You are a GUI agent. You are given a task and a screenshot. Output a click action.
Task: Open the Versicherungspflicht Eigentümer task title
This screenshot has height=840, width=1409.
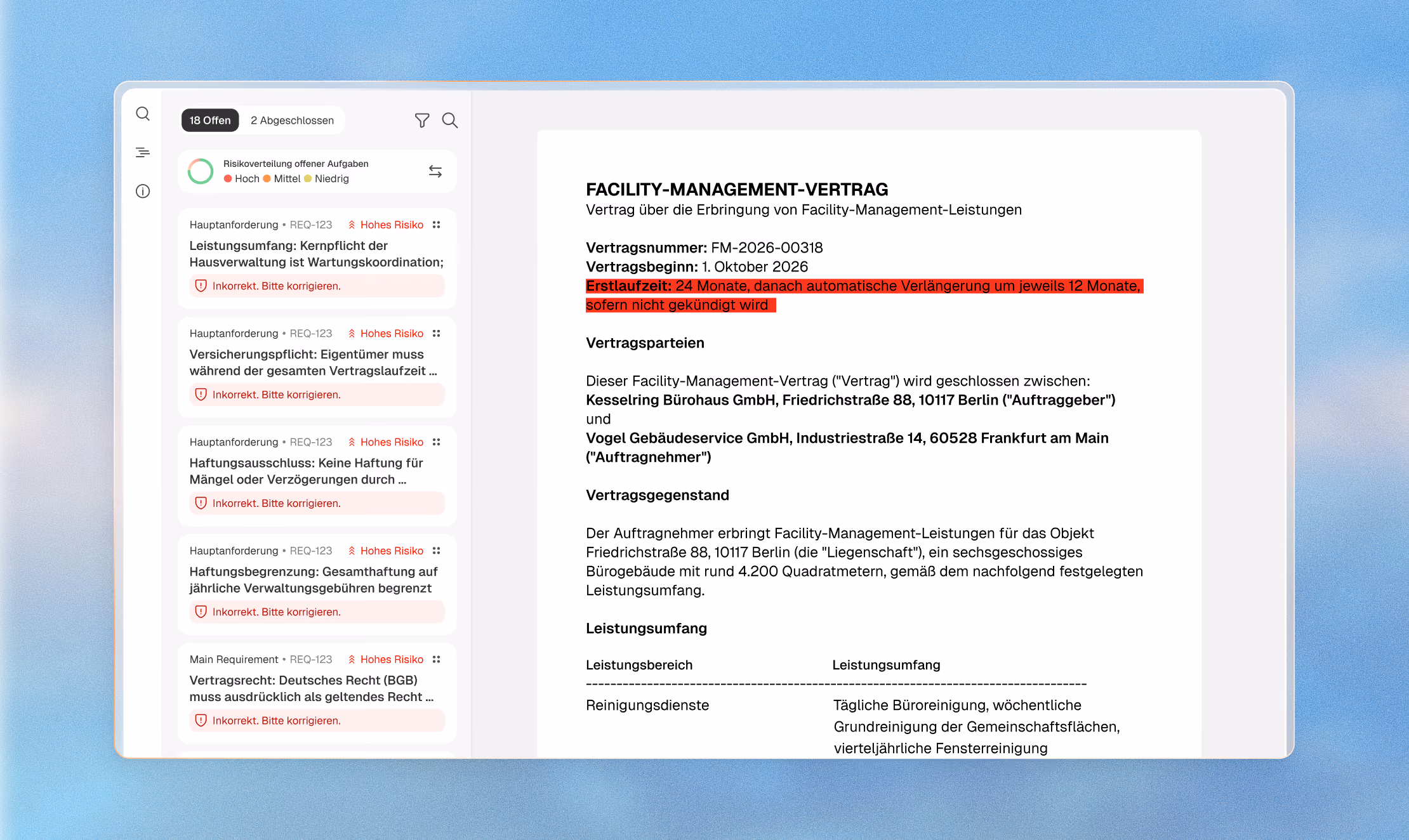pyautogui.click(x=313, y=362)
